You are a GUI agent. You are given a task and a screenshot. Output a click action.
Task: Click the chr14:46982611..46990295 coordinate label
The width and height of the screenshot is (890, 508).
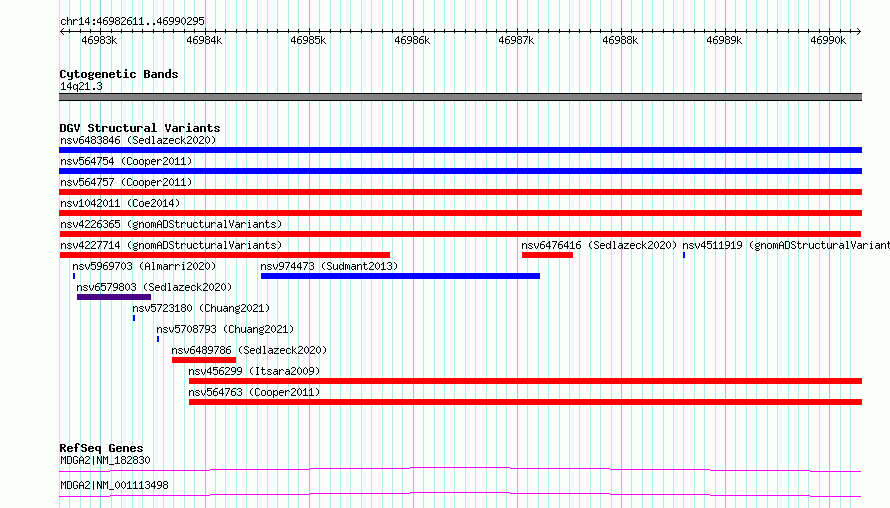[x=132, y=21]
